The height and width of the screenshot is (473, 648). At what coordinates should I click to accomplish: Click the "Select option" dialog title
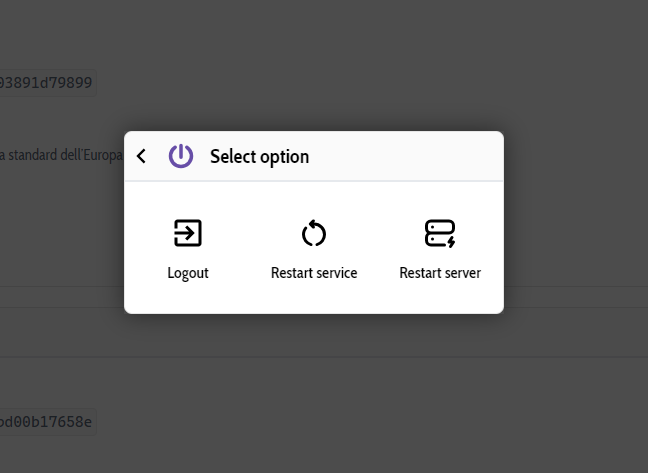click(259, 156)
